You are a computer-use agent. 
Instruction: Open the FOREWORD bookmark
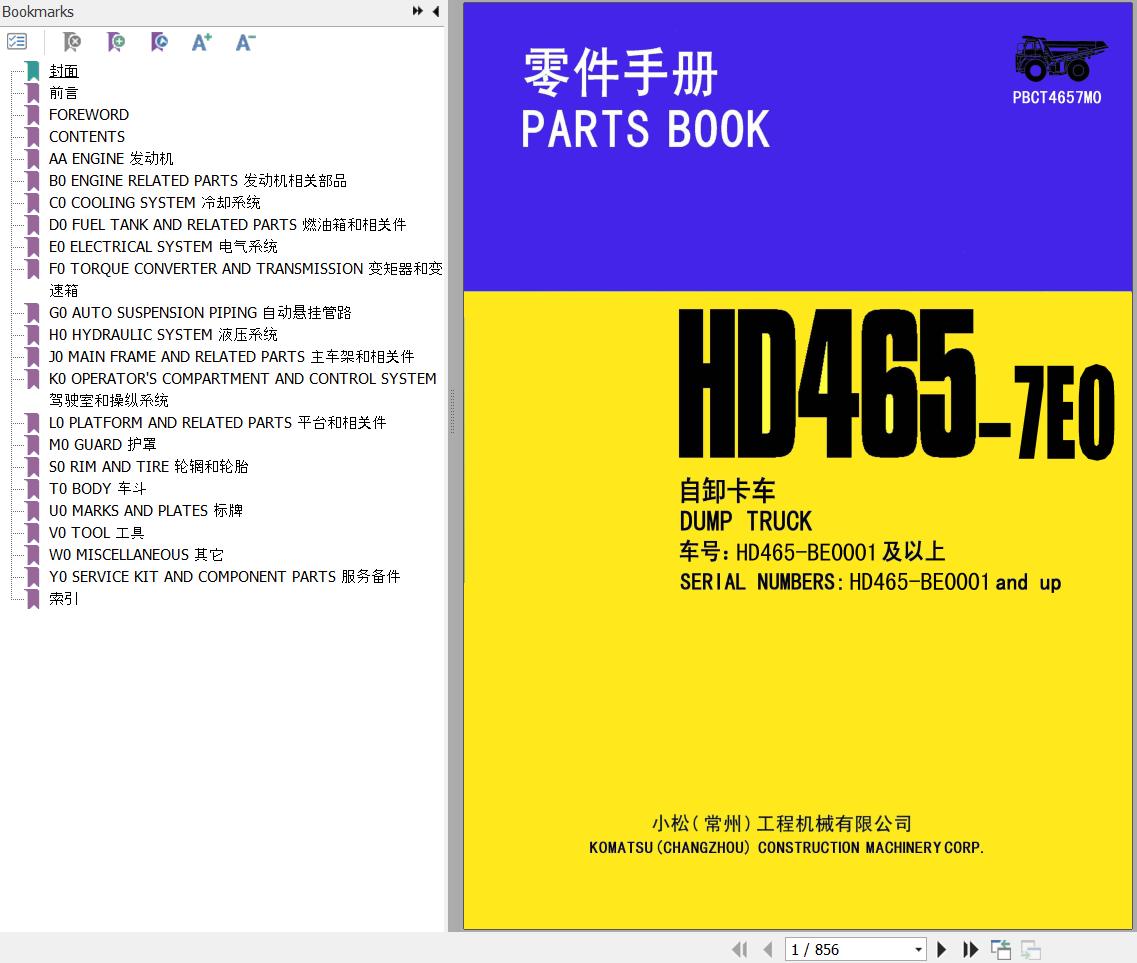[88, 115]
